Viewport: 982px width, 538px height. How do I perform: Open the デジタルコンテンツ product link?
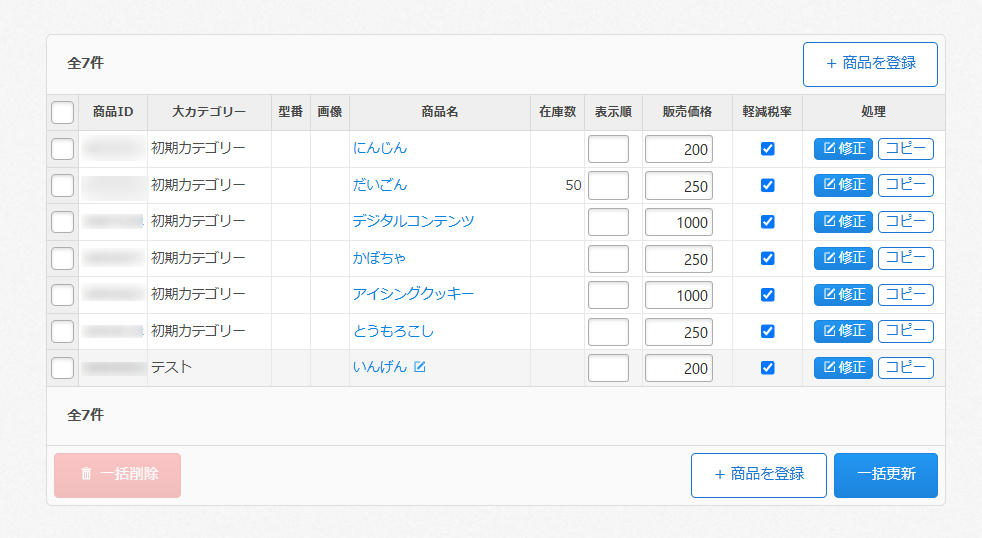pos(413,221)
